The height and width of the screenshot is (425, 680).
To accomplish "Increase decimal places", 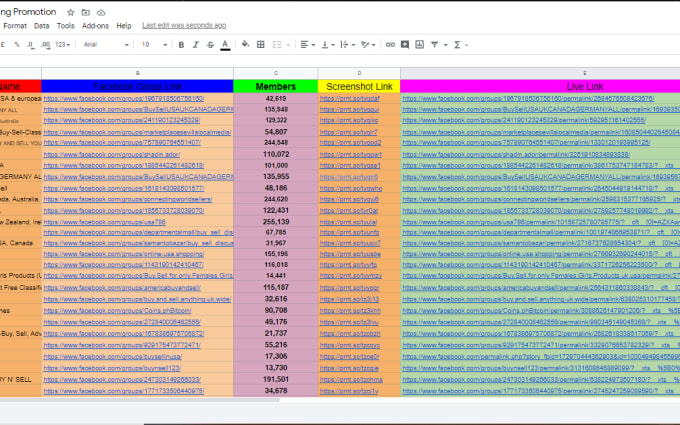I will coord(46,45).
